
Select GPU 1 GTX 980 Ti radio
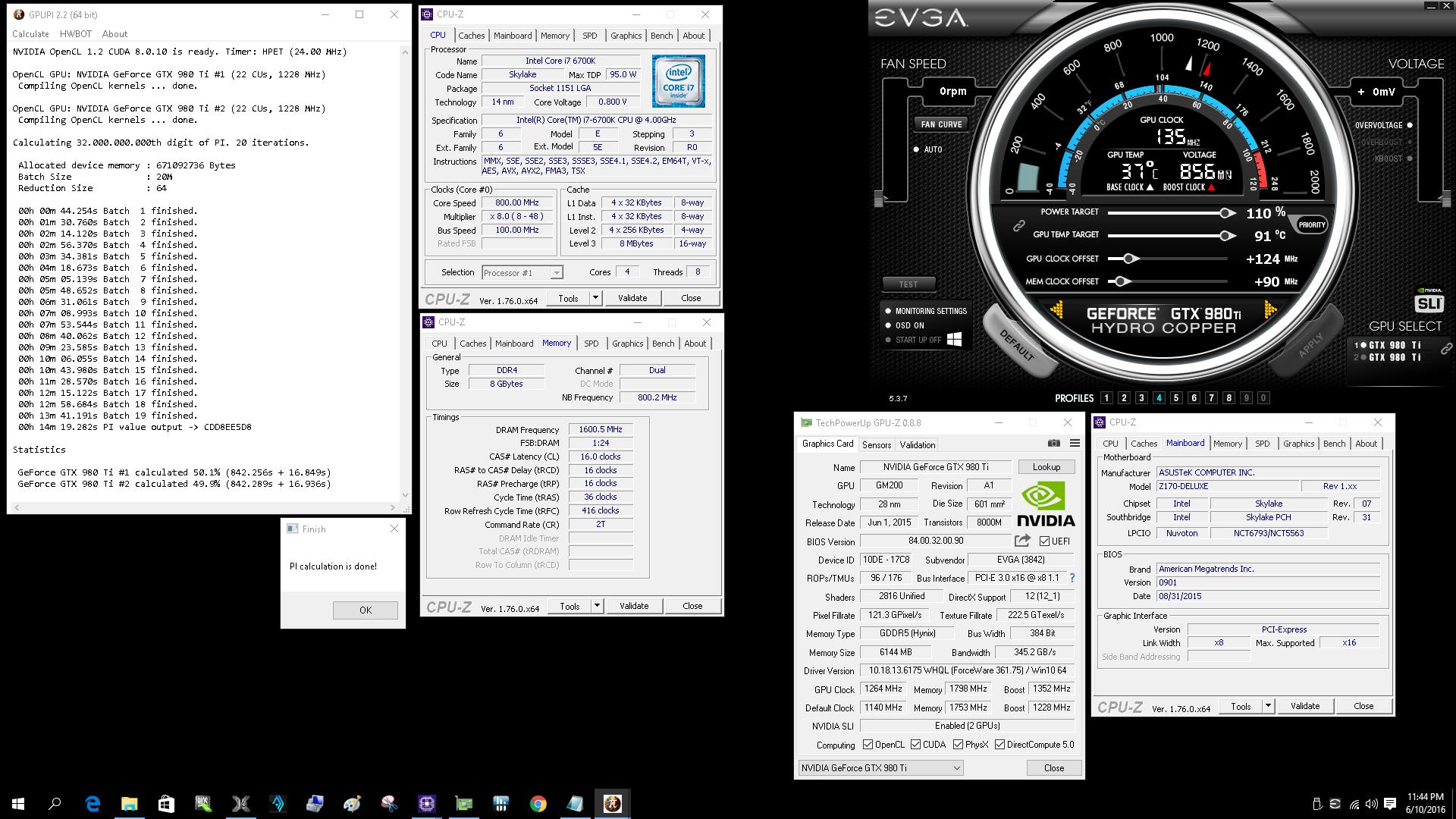coord(1363,345)
